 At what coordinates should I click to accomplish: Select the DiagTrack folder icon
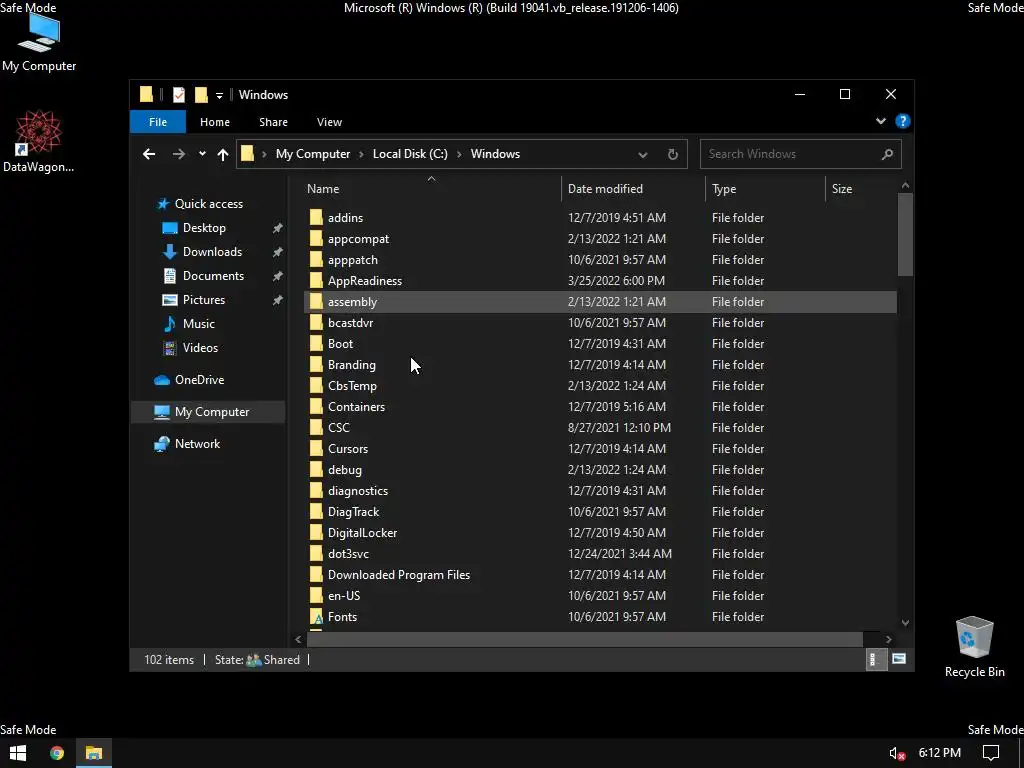coord(316,512)
